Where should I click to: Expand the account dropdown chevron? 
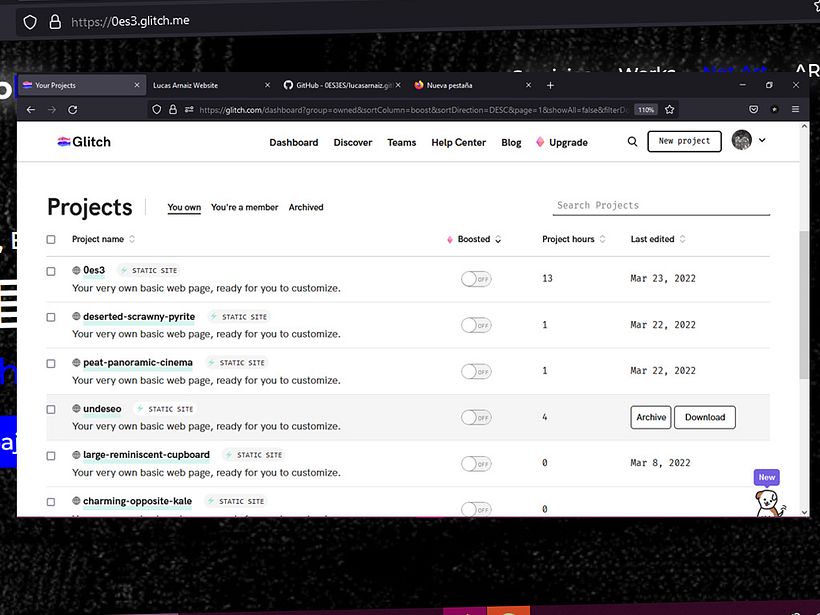pos(762,140)
